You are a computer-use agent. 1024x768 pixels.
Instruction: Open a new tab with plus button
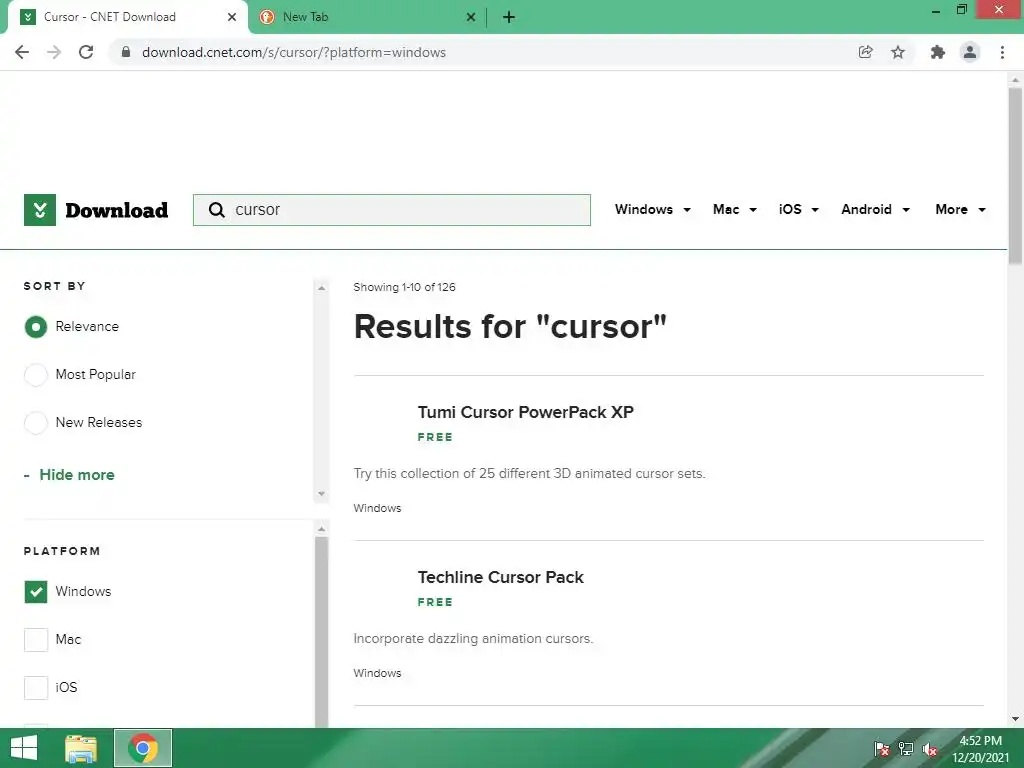tap(509, 17)
